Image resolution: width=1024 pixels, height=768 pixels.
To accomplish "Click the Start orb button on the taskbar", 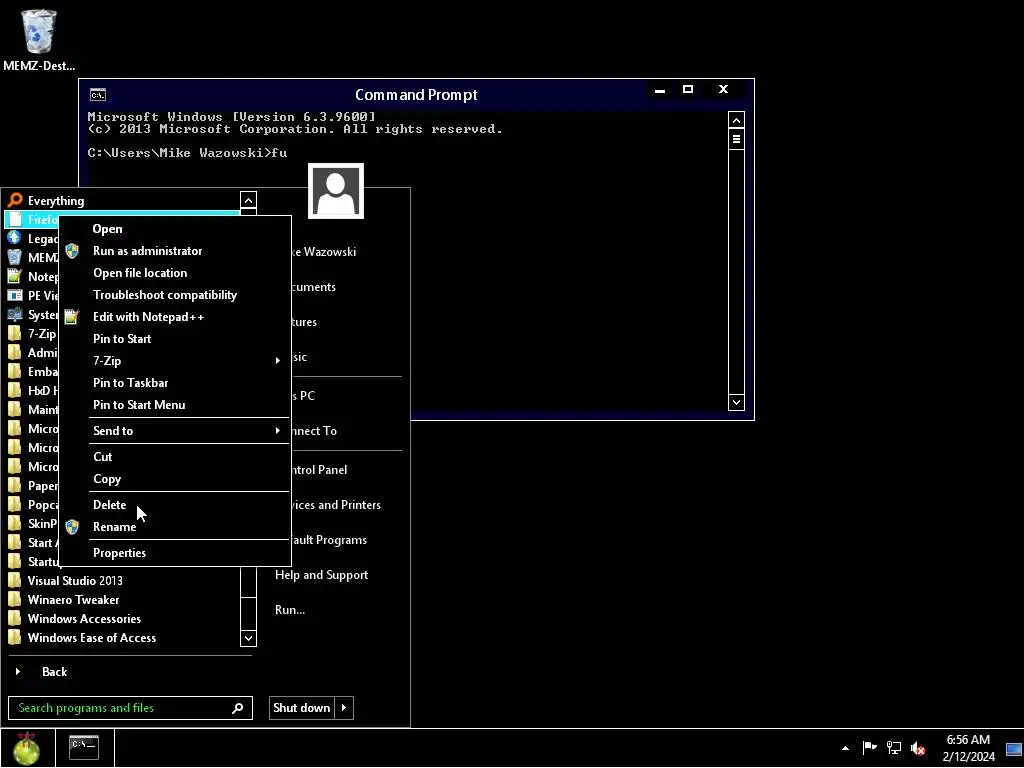I will click(26, 748).
